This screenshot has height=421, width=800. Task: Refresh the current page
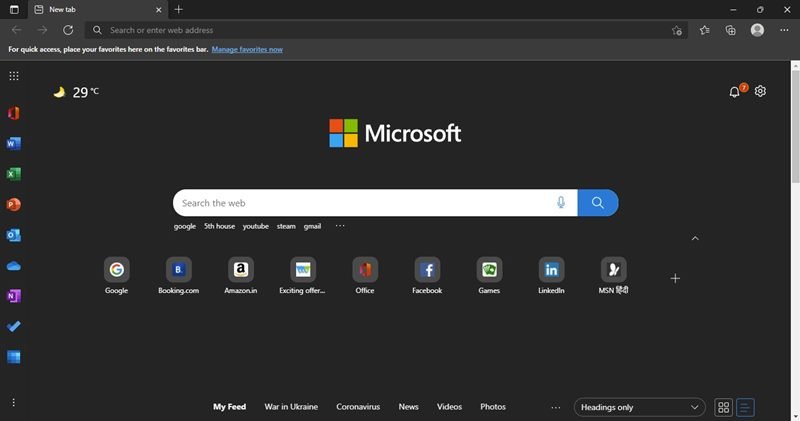click(68, 30)
